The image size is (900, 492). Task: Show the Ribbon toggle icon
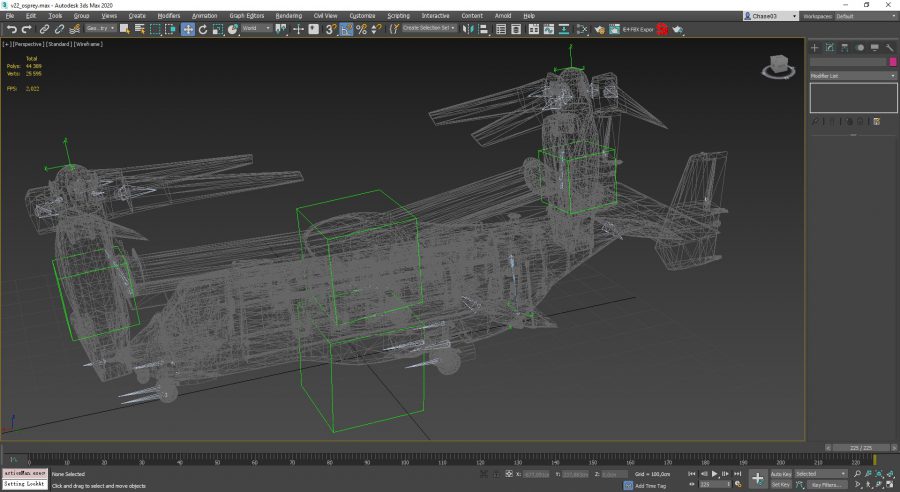click(x=534, y=29)
